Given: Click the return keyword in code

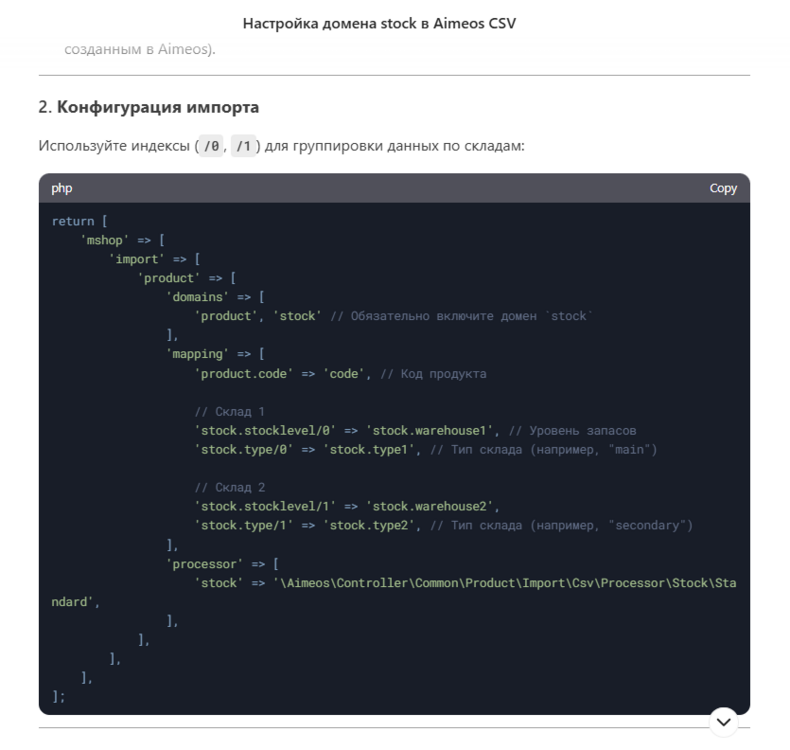Looking at the screenshot, I should [73, 221].
